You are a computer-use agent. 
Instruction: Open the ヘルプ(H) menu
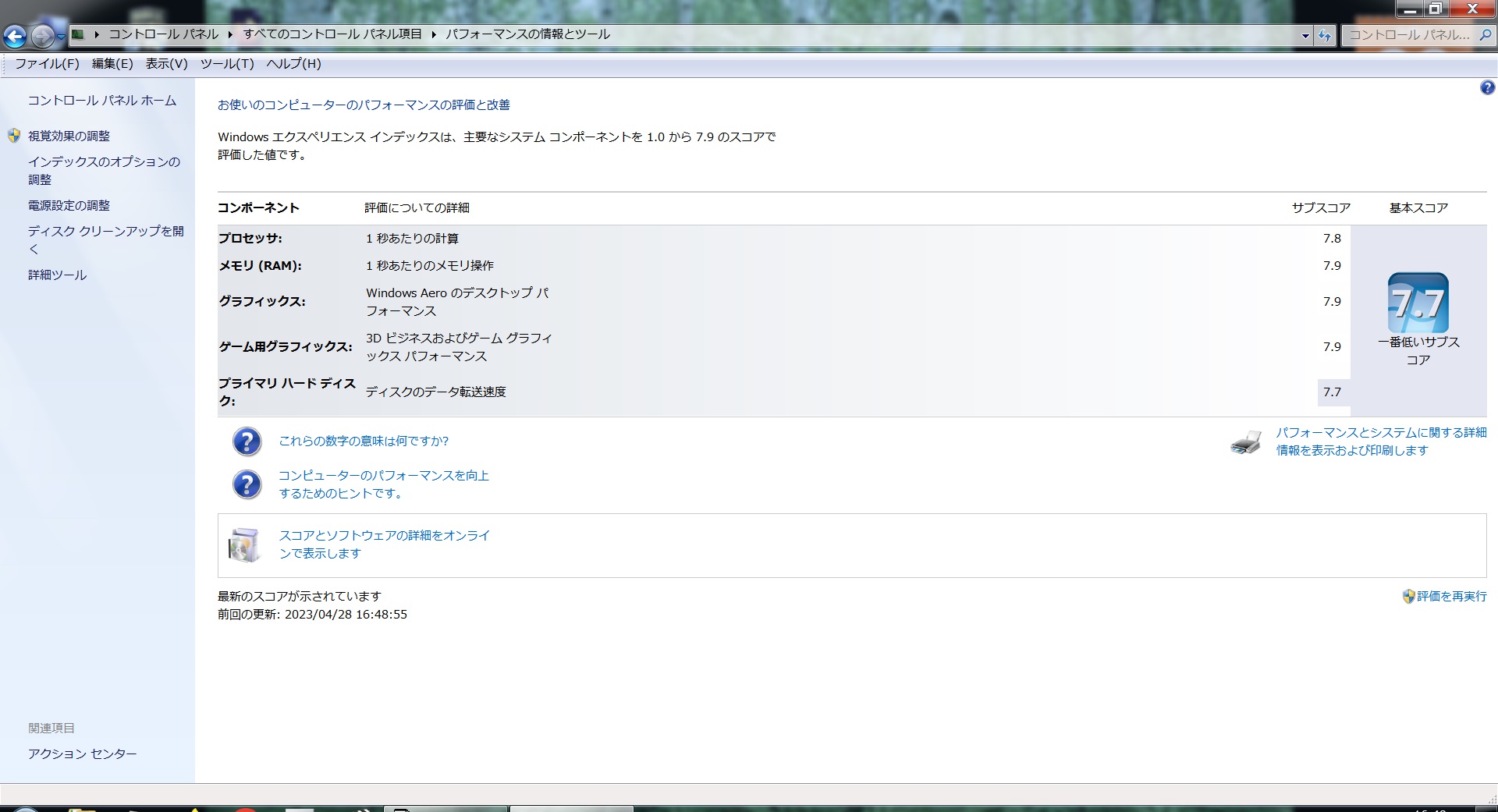(293, 64)
